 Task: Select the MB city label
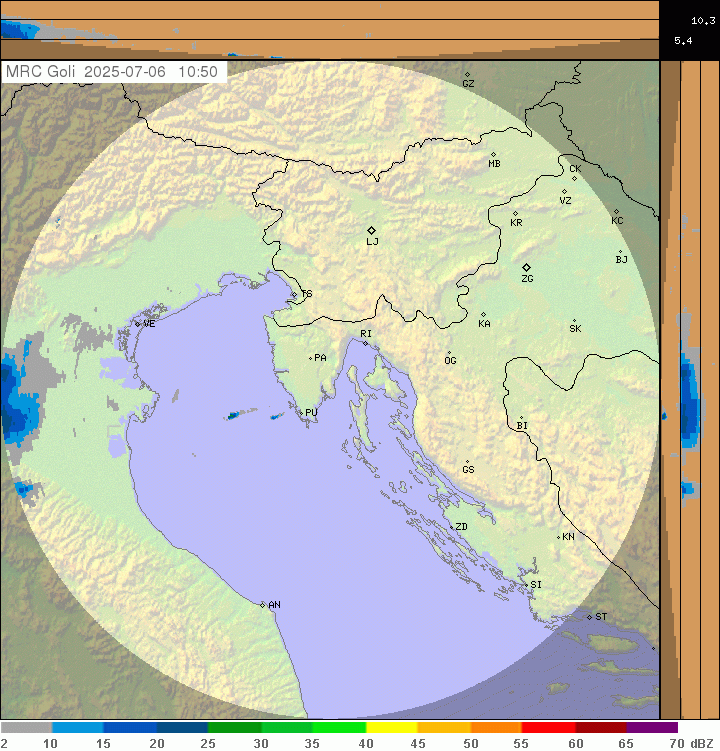point(494,164)
